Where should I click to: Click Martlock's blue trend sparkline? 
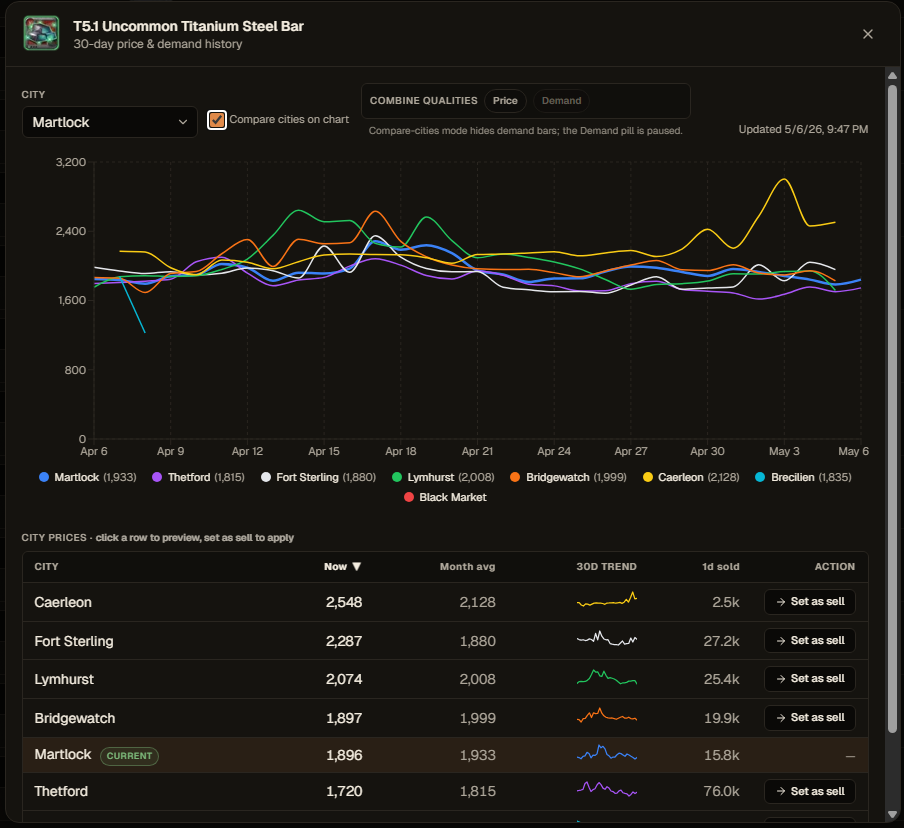(607, 753)
